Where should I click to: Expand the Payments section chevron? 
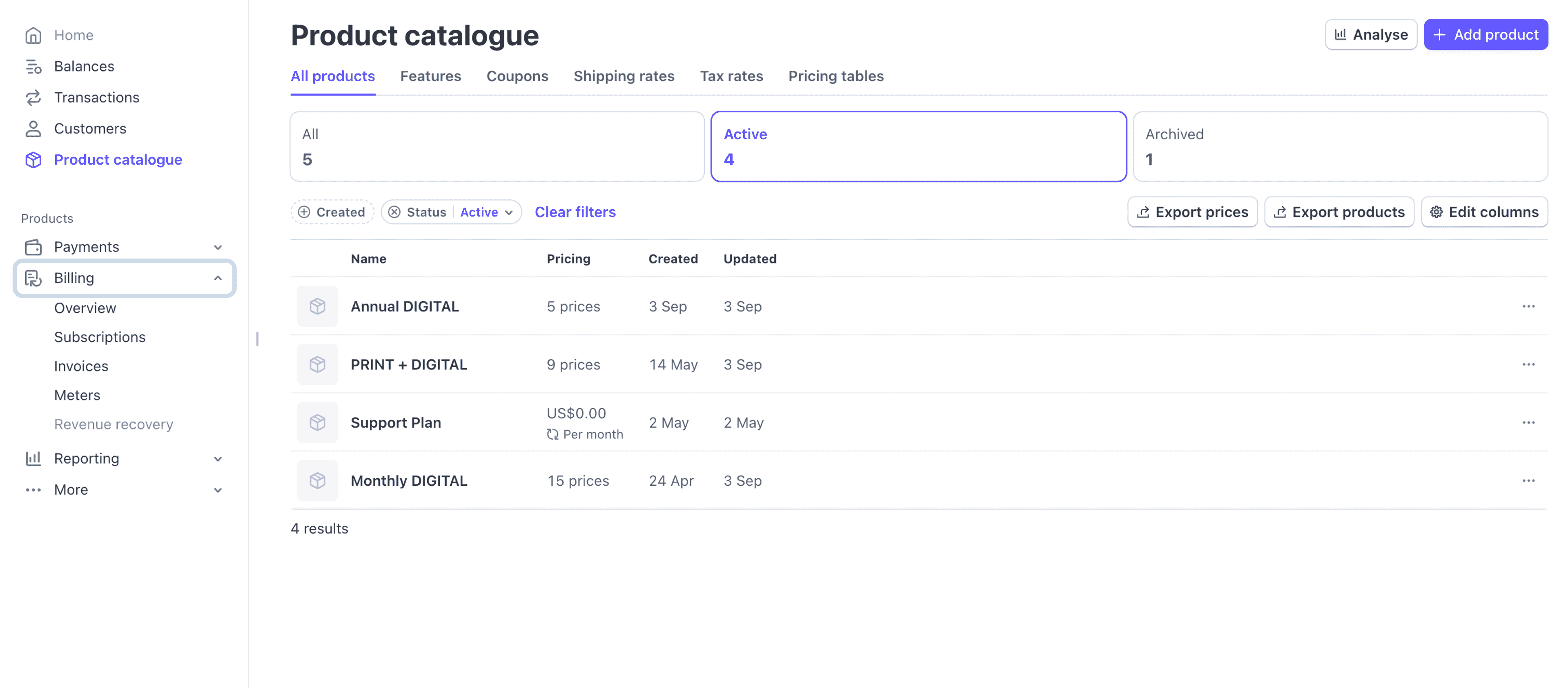pos(218,247)
